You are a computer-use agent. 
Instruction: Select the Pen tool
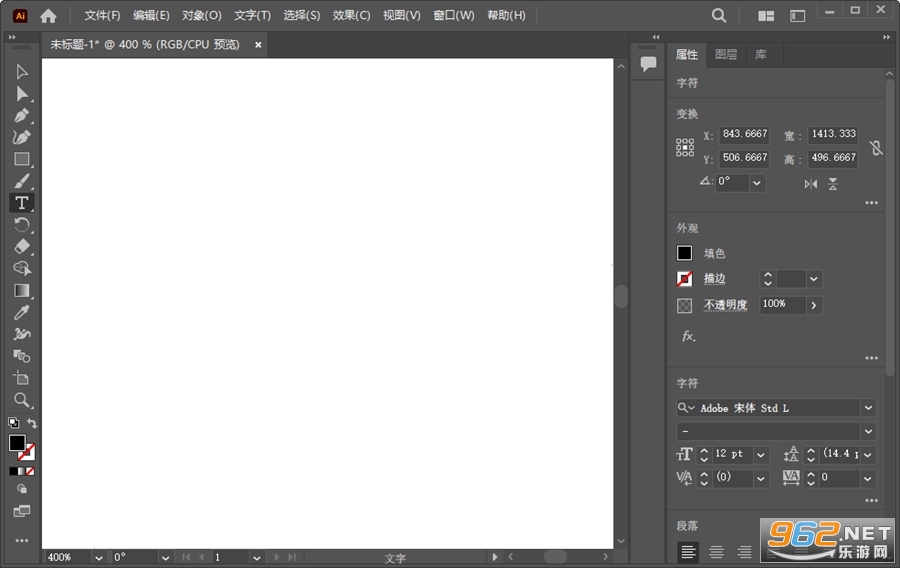pyautogui.click(x=22, y=115)
